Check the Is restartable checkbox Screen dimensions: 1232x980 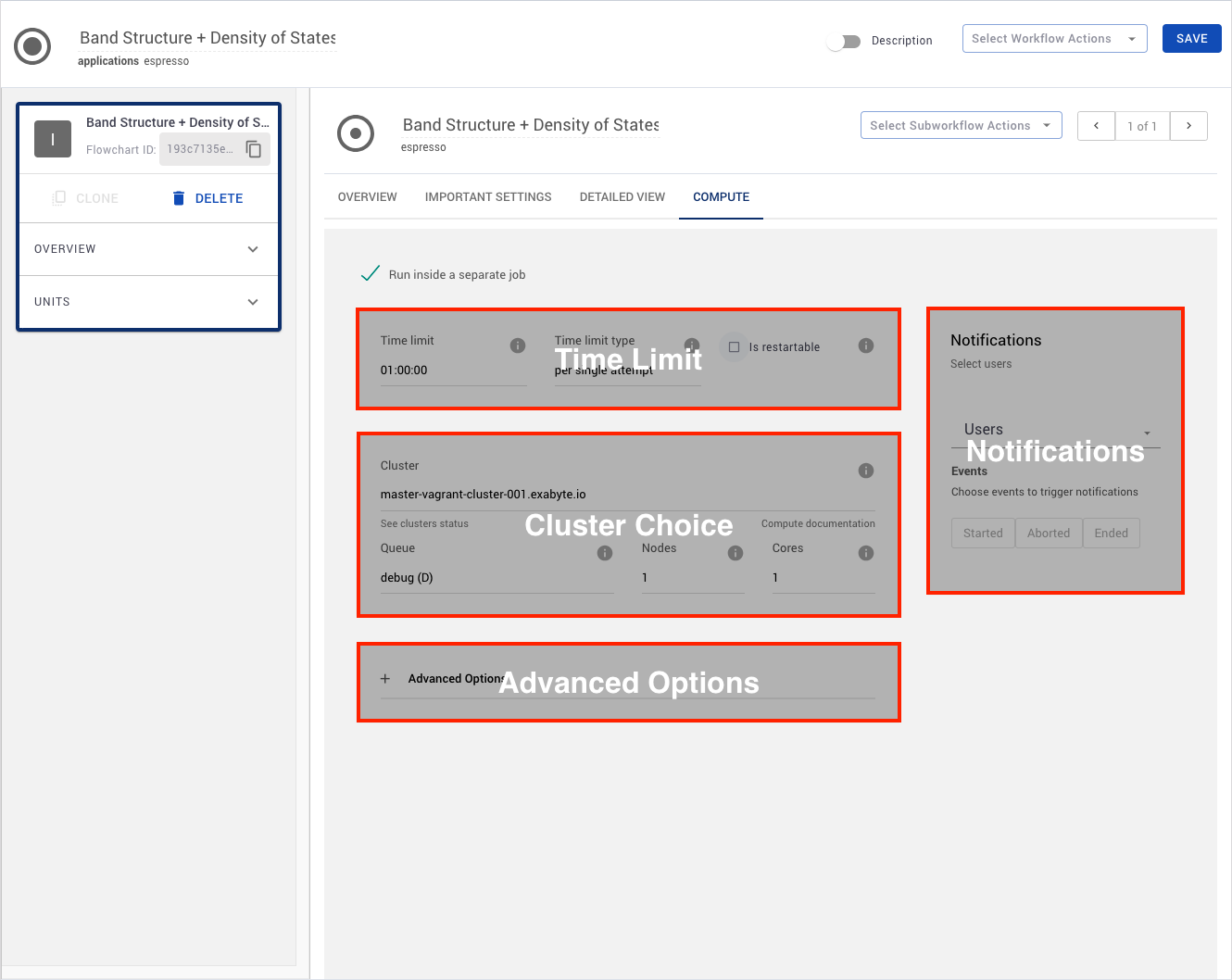click(x=734, y=347)
